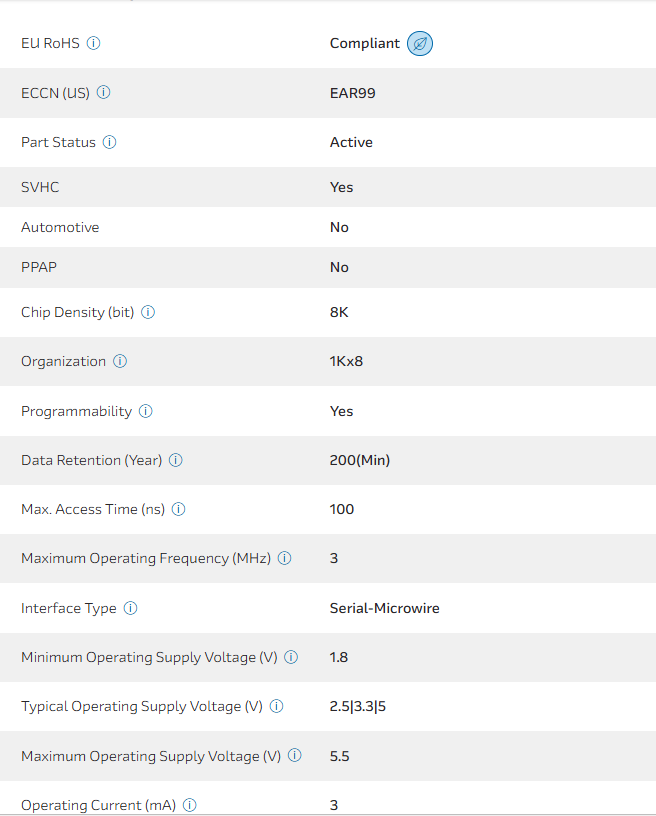
Task: Click the green leaf RoHS compliant badge
Action: click(420, 44)
